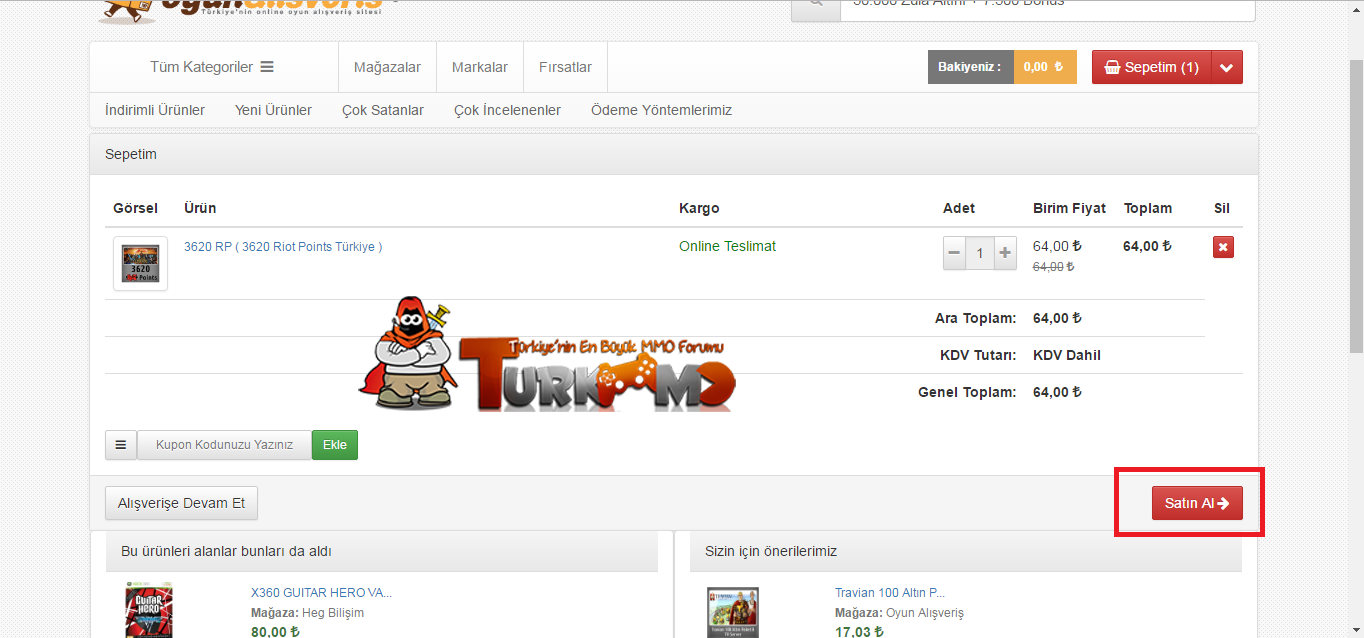This screenshot has width=1364, height=638.
Task: Open Çok İncelenenler page
Action: pos(507,110)
